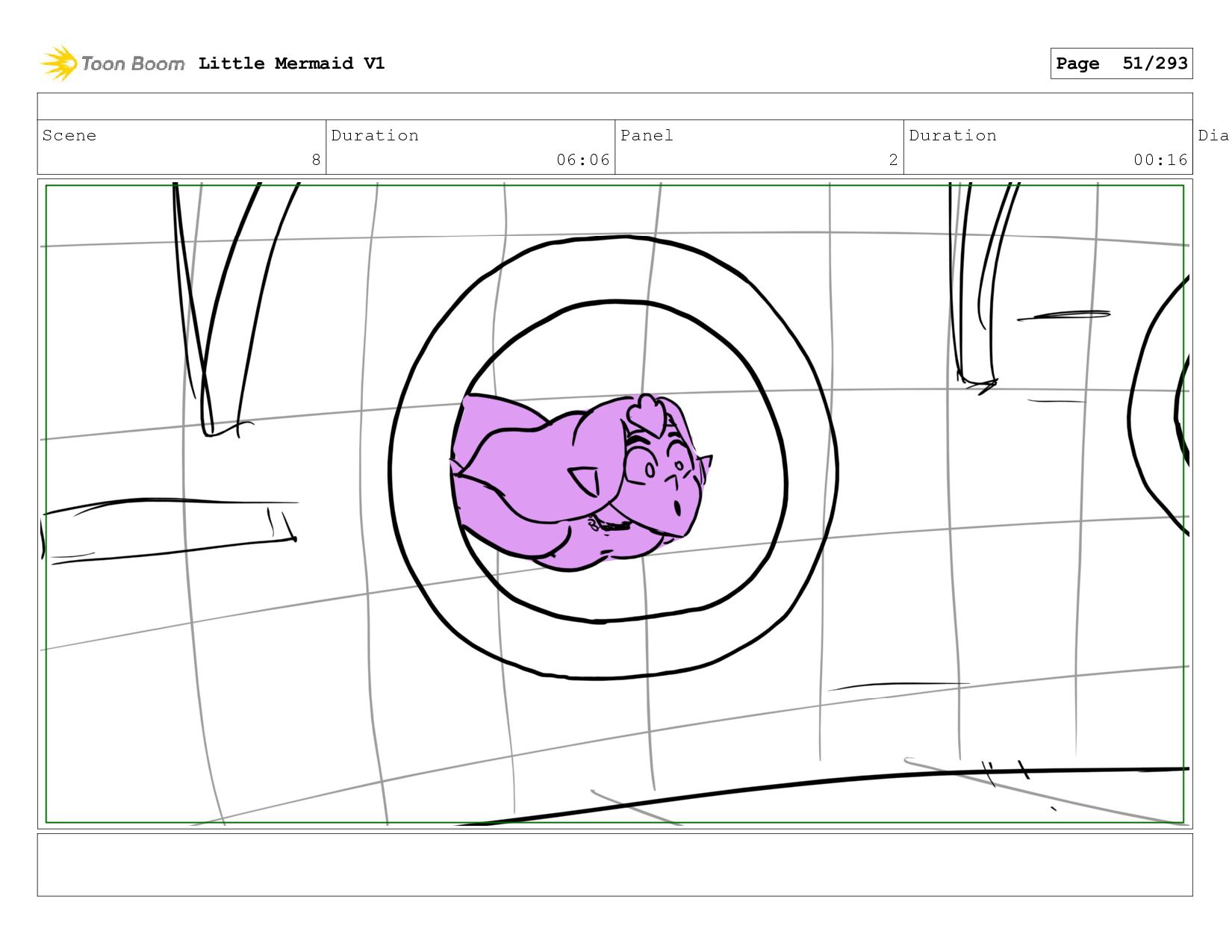This screenshot has height=952, width=1232.
Task: Select the panel number value '2'
Action: 893,160
